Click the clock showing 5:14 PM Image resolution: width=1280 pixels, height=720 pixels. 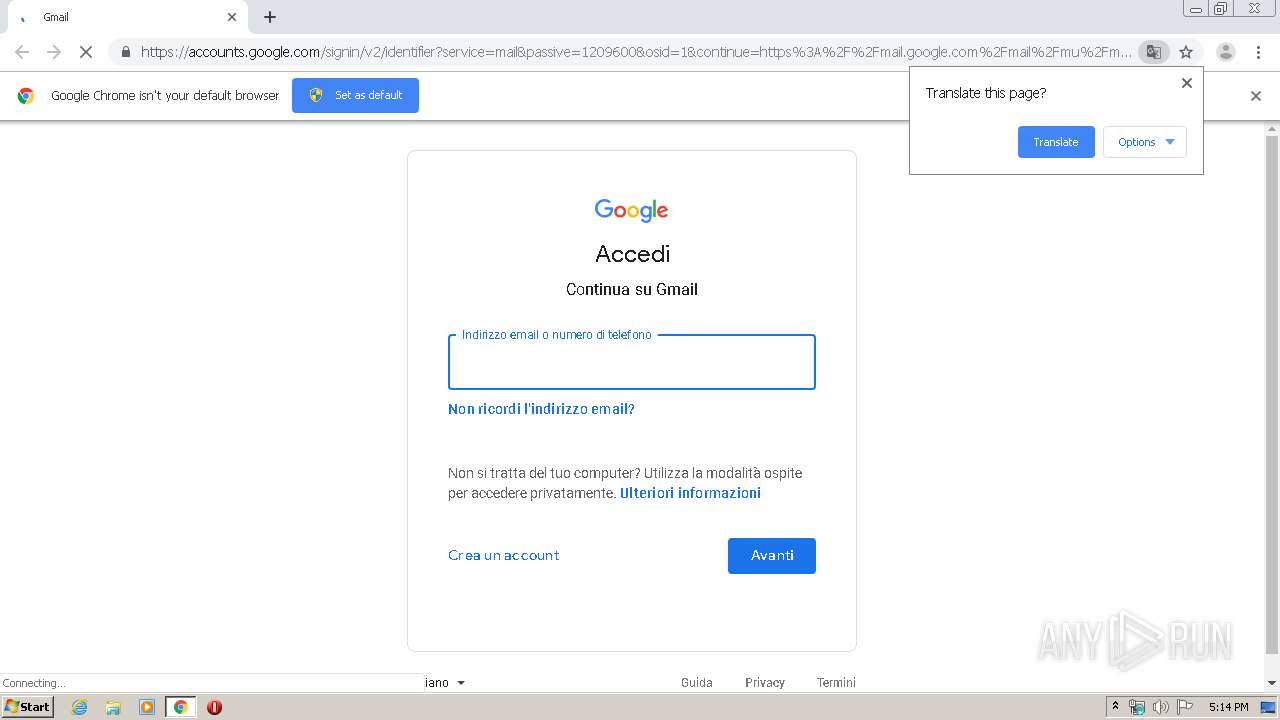[1228, 707]
